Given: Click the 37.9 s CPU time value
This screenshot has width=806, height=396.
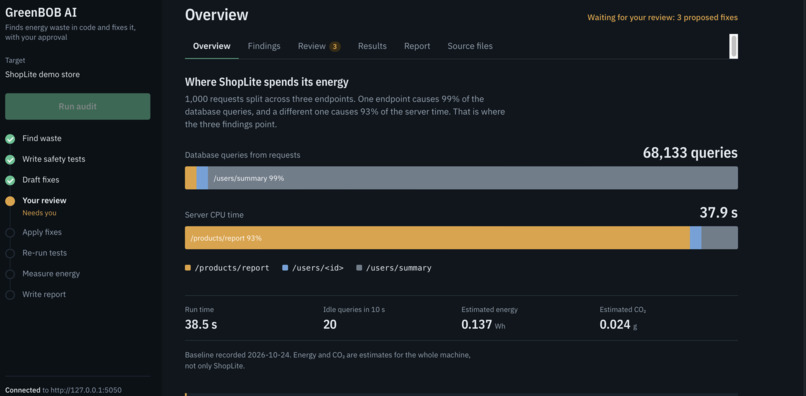Looking at the screenshot, I should point(719,213).
